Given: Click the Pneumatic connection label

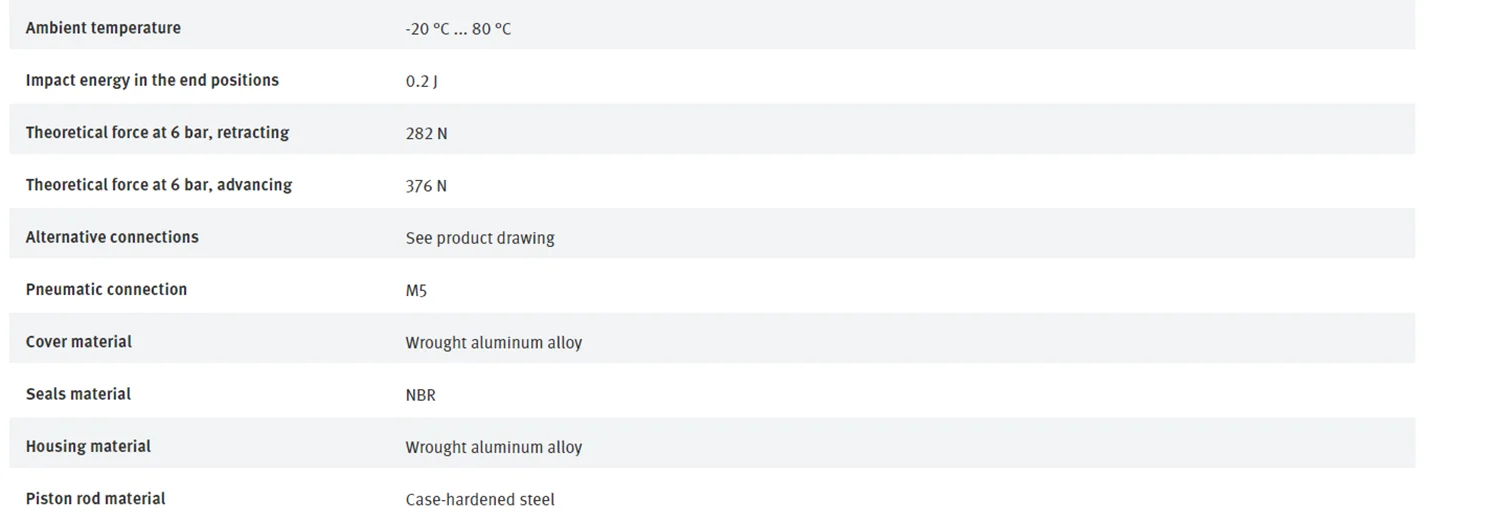Looking at the screenshot, I should click(x=106, y=289).
